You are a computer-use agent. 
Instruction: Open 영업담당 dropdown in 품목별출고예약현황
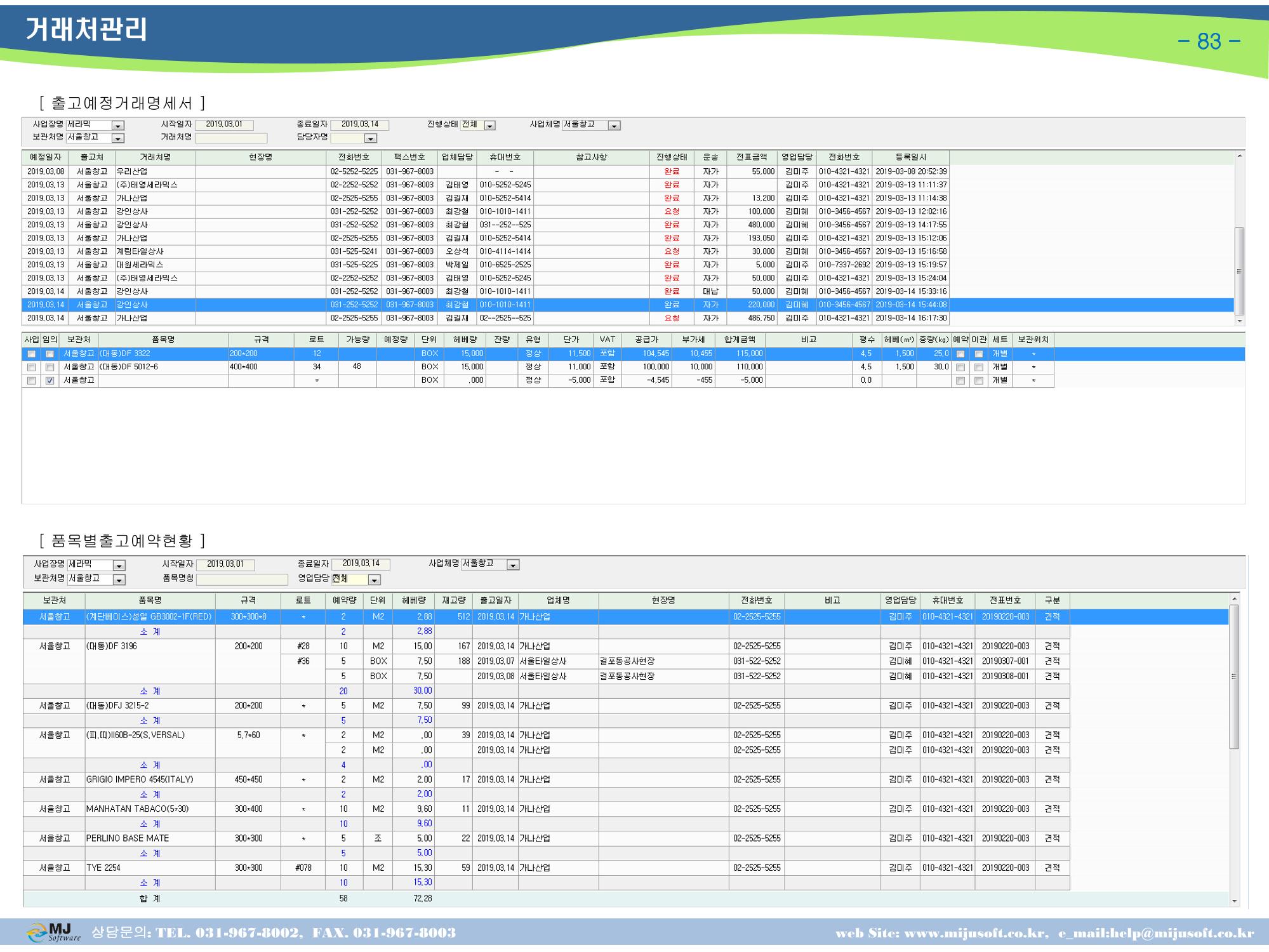[375, 580]
